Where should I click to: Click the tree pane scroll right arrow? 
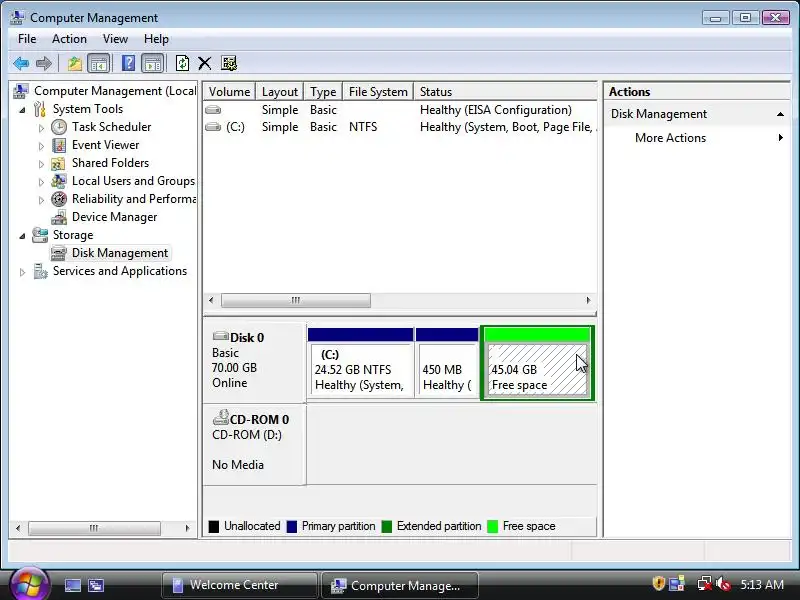pos(187,528)
